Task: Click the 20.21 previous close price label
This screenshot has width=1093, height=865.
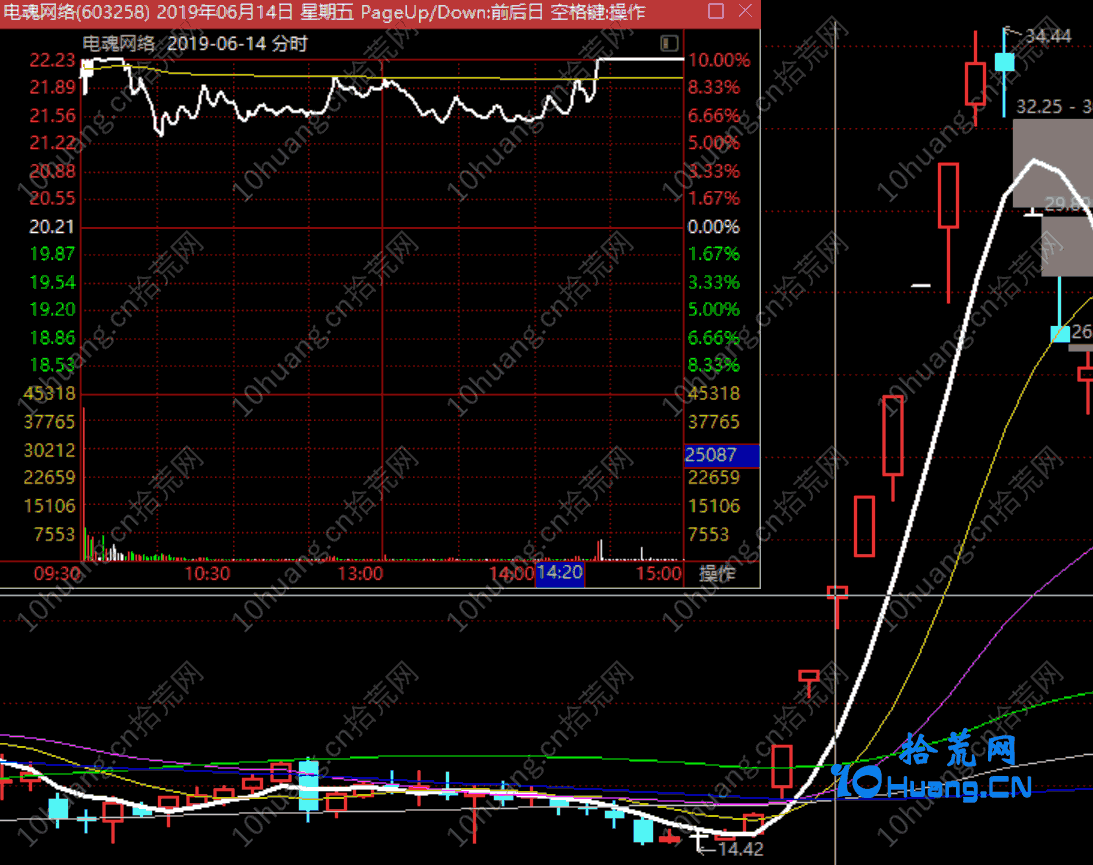Action: pyautogui.click(x=52, y=227)
